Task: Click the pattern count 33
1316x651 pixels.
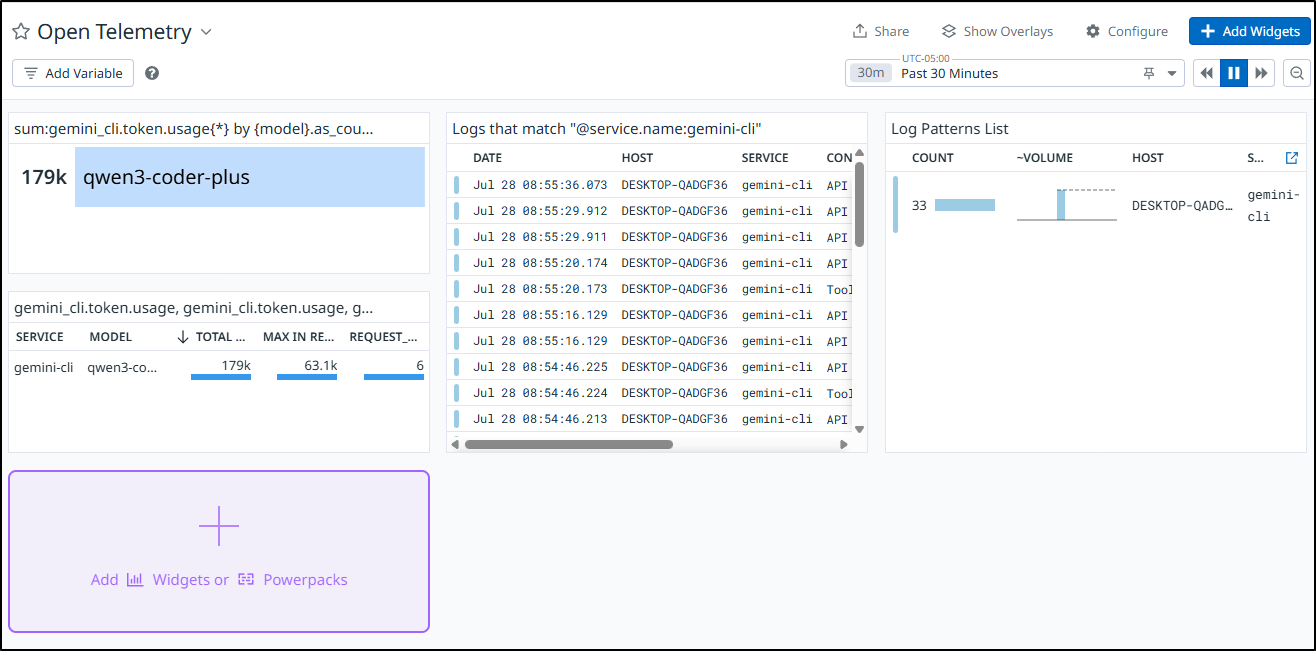Action: pyautogui.click(x=920, y=205)
